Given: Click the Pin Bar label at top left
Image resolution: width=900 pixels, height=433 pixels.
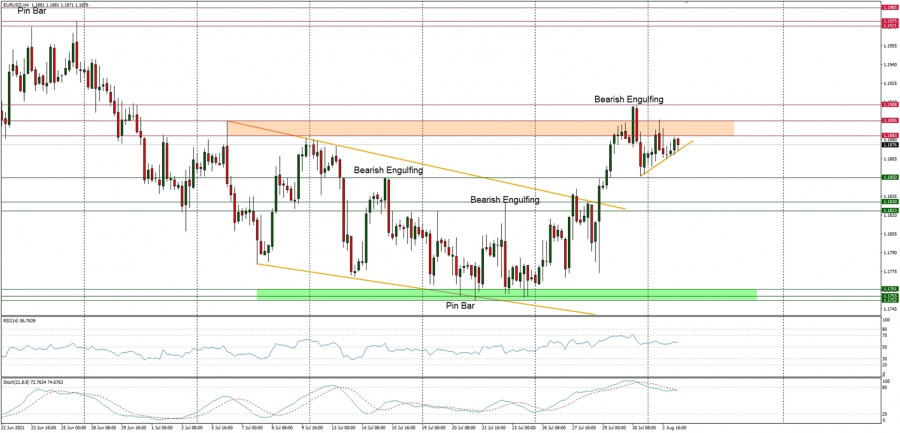Looking at the screenshot, I should point(31,11).
